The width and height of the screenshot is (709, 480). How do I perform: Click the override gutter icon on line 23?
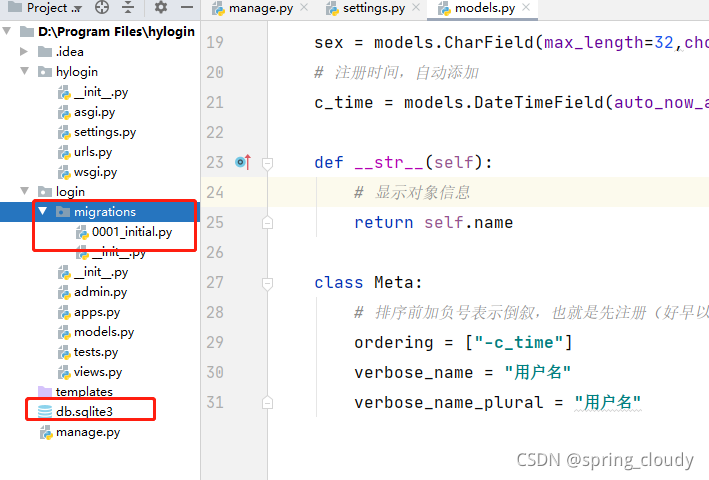pos(243,162)
